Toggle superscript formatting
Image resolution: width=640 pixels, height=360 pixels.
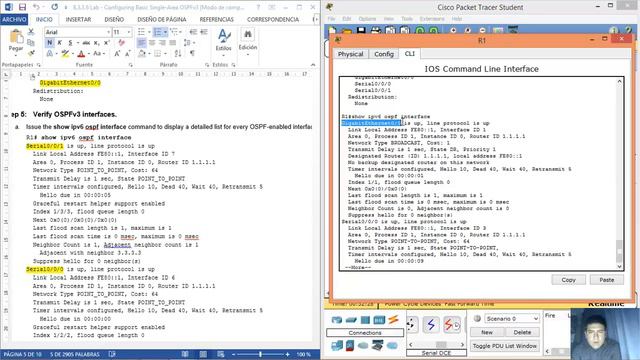[x=107, y=42]
